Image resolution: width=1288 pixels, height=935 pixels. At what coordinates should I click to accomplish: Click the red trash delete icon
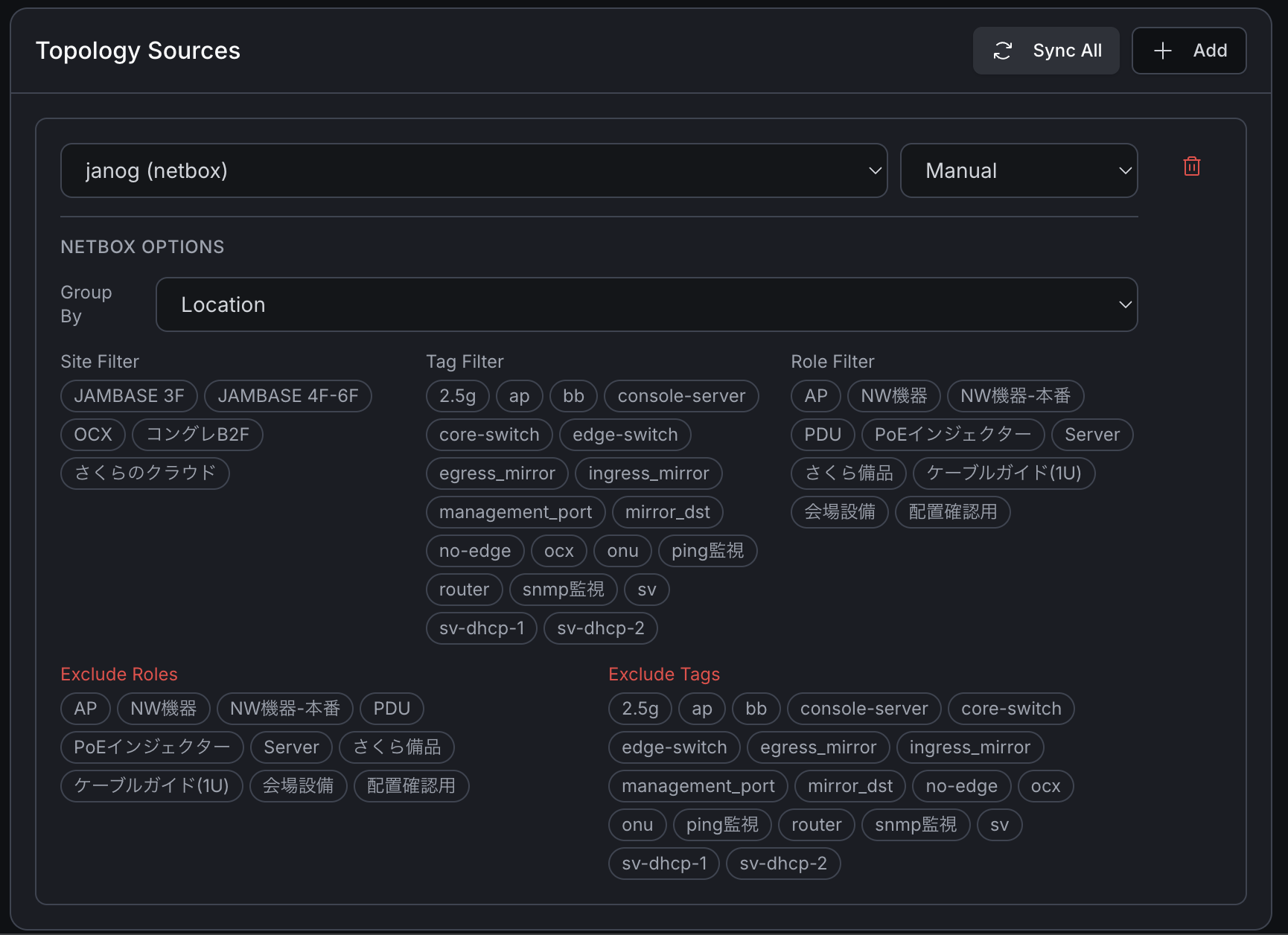pyautogui.click(x=1191, y=167)
